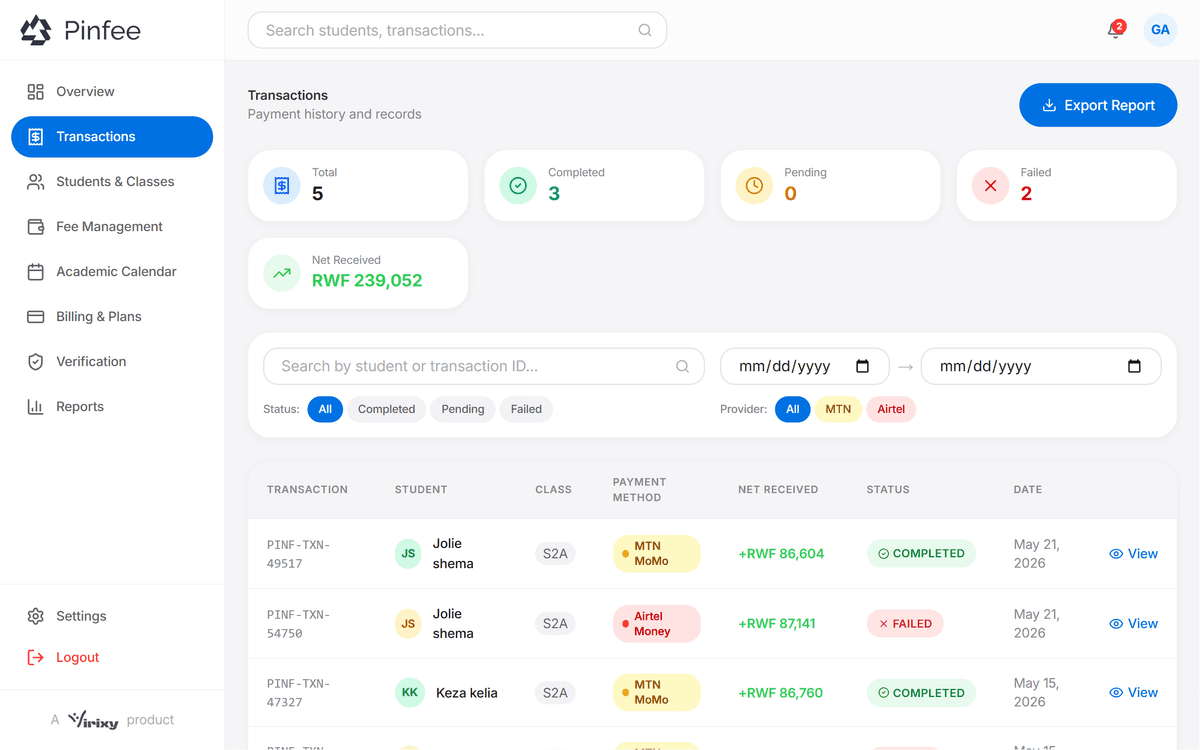1200x750 pixels.
Task: Click the Fee Management wallet icon
Action: coord(36,227)
